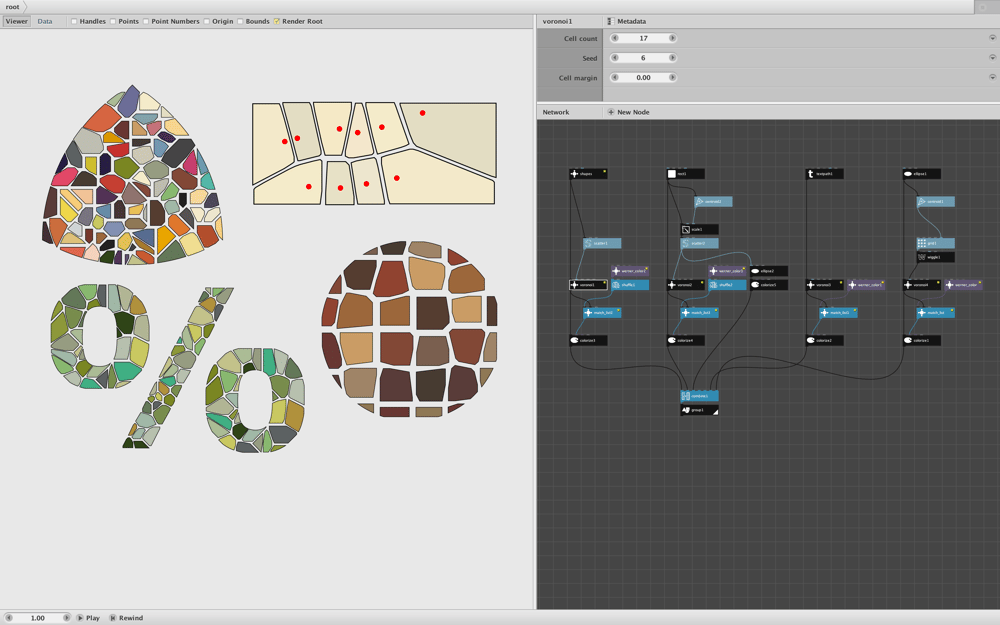Open the Metadata dialog

(x=626, y=21)
